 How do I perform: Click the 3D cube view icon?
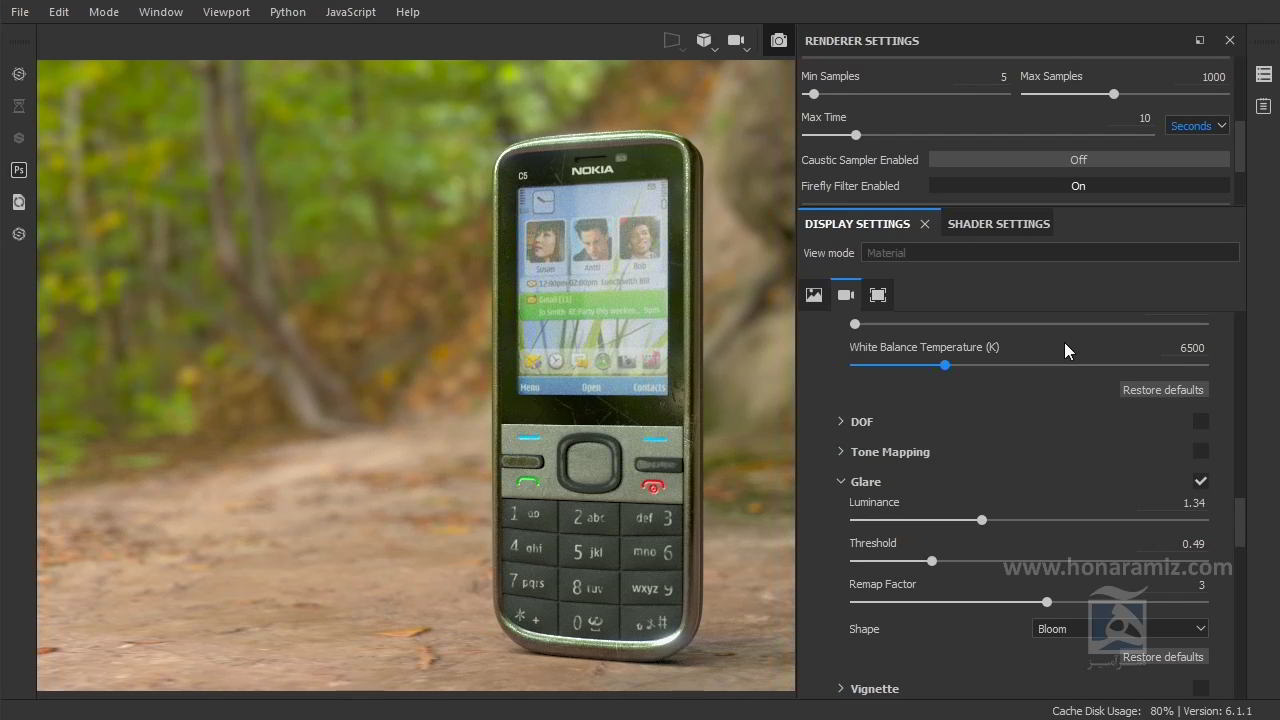[x=705, y=41]
